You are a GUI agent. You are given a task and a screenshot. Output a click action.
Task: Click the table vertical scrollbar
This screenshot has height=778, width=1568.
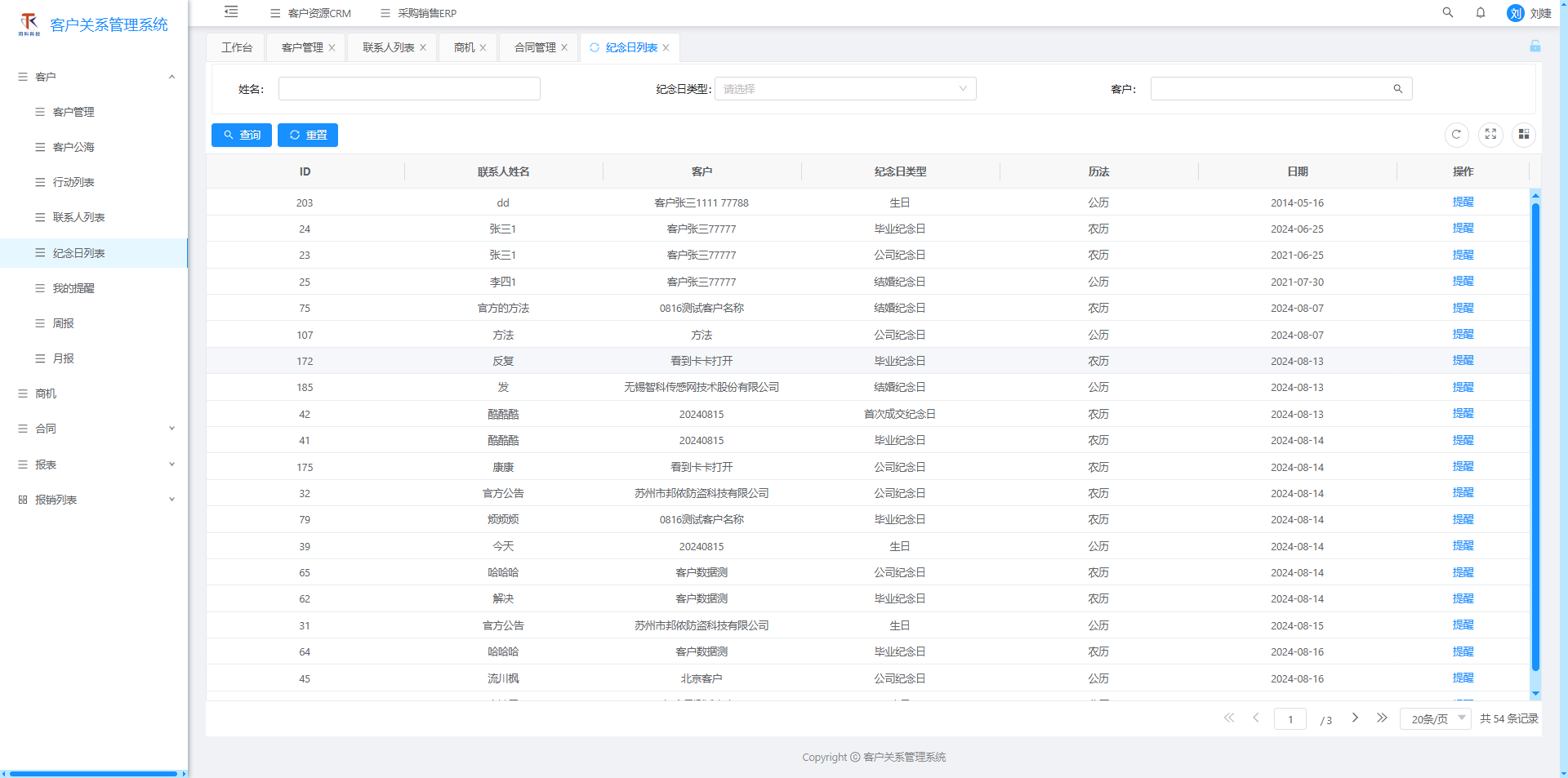1535,437
